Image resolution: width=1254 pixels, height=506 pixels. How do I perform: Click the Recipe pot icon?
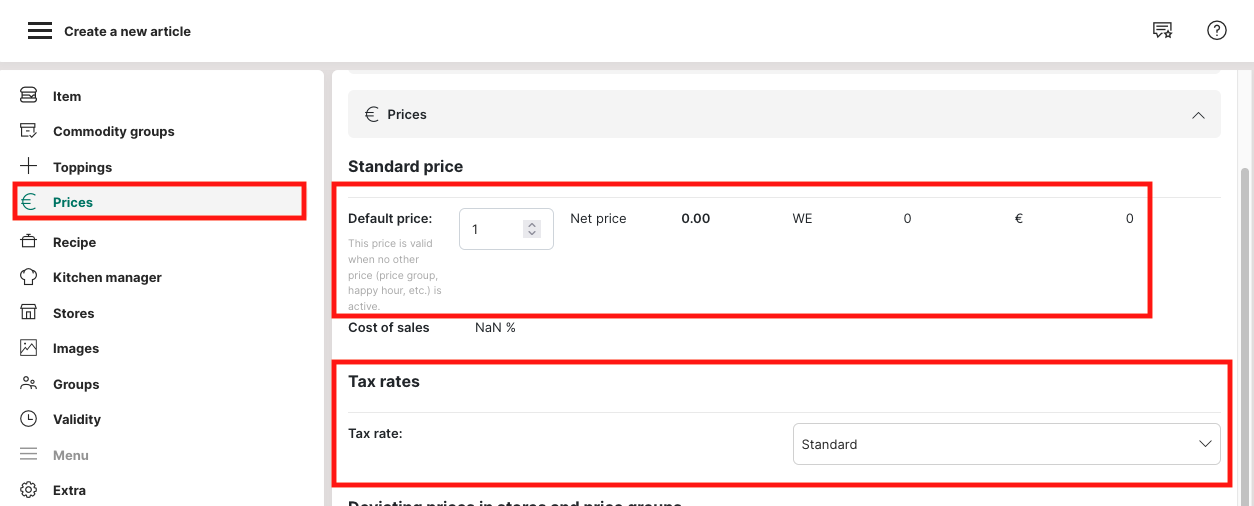pos(29,242)
